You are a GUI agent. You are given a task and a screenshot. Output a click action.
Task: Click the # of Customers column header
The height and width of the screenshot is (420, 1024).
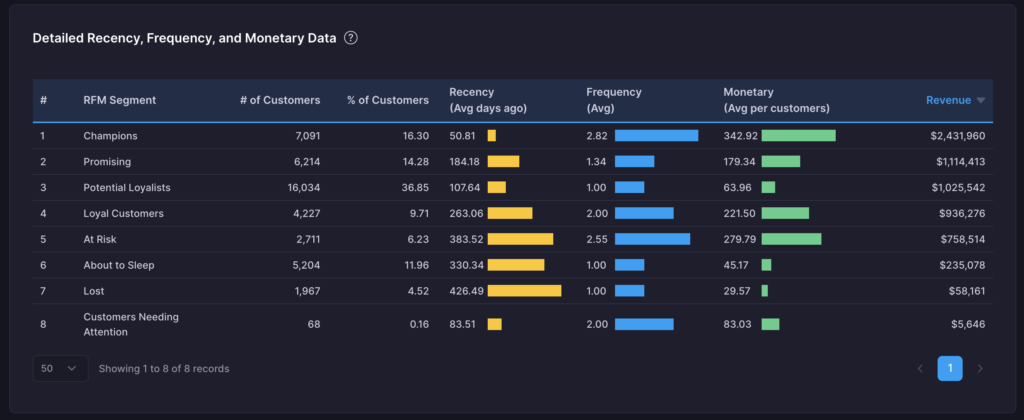(280, 101)
